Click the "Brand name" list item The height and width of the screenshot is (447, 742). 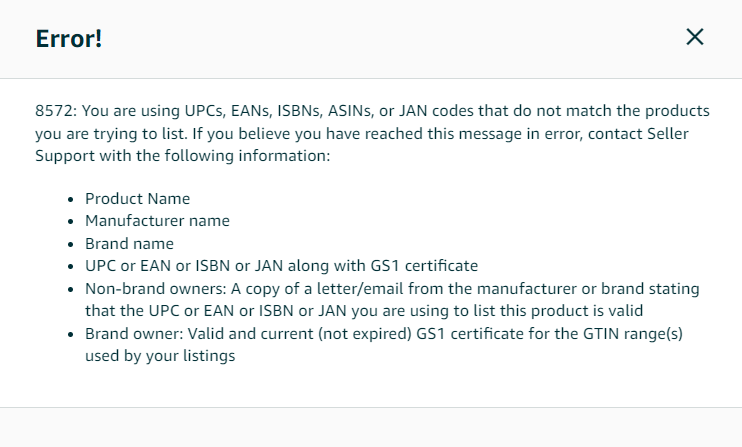click(129, 244)
